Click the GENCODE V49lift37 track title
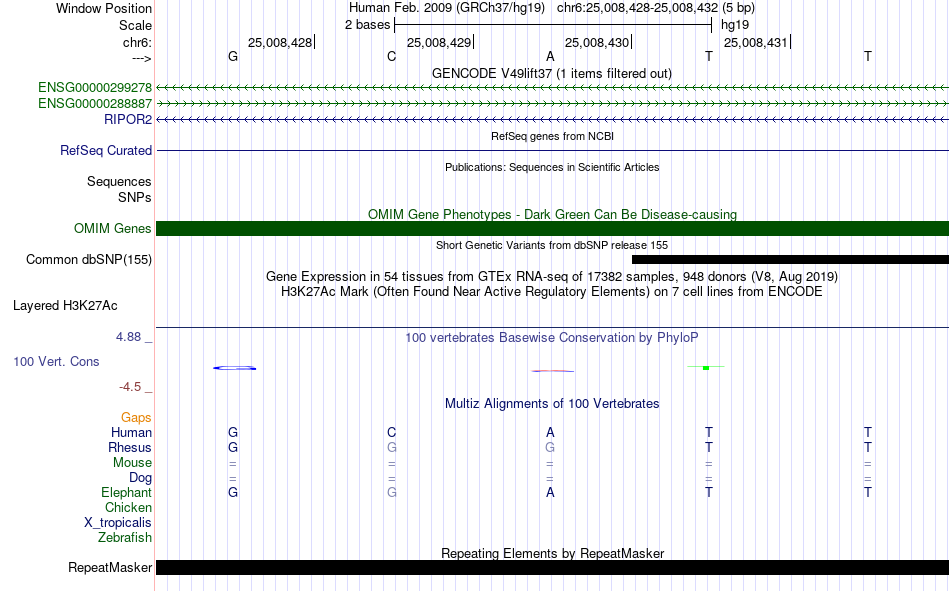 552,73
